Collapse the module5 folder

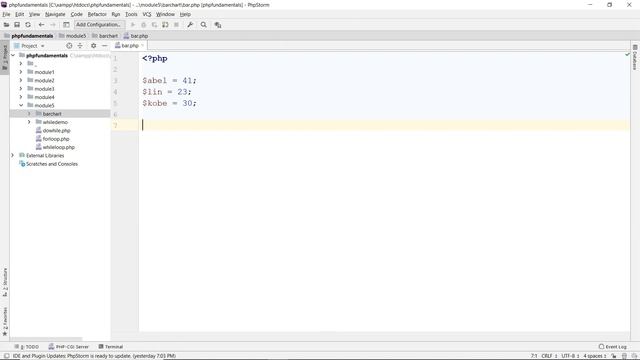[x=21, y=105]
